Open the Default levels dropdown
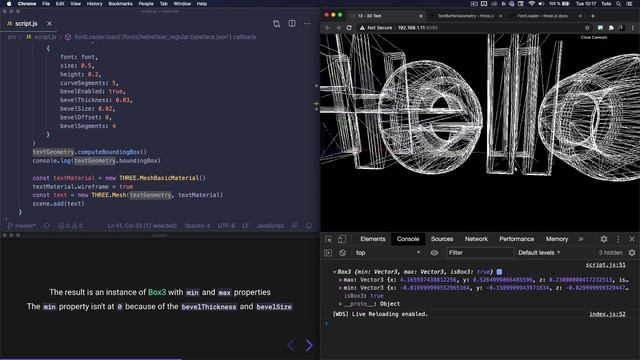The image size is (640, 360). [x=539, y=253]
